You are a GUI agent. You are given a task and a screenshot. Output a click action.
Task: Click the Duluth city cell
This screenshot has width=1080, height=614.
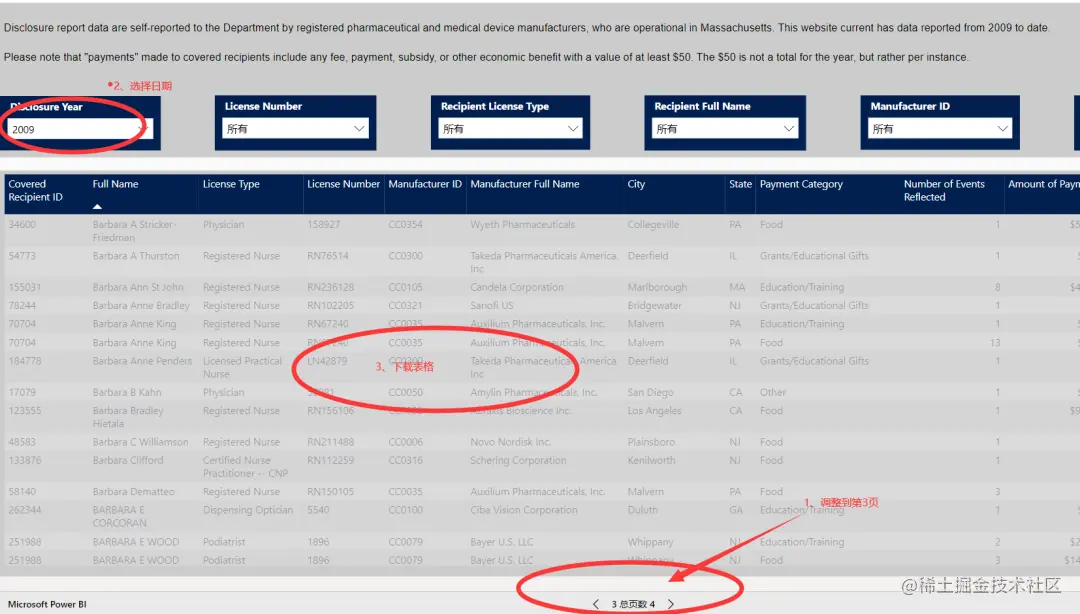[642, 510]
